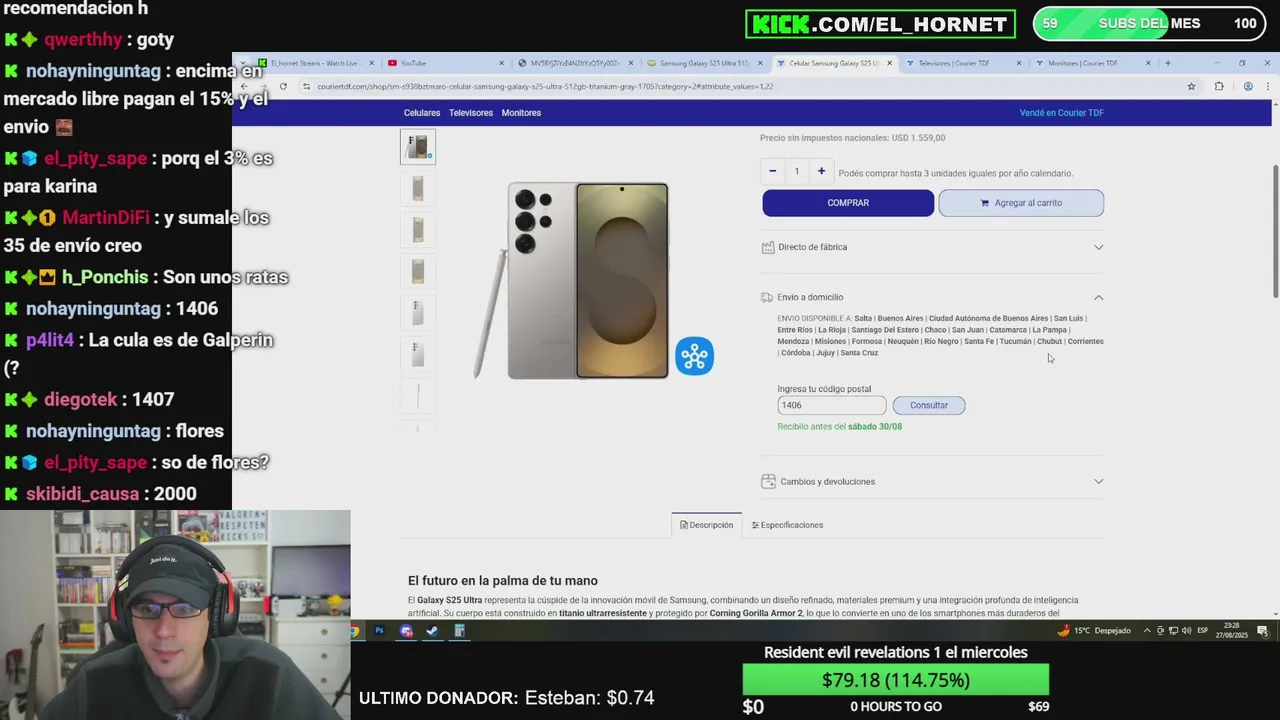Click the Samsung Pass floating round icon
The image size is (1280, 720).
(x=694, y=356)
